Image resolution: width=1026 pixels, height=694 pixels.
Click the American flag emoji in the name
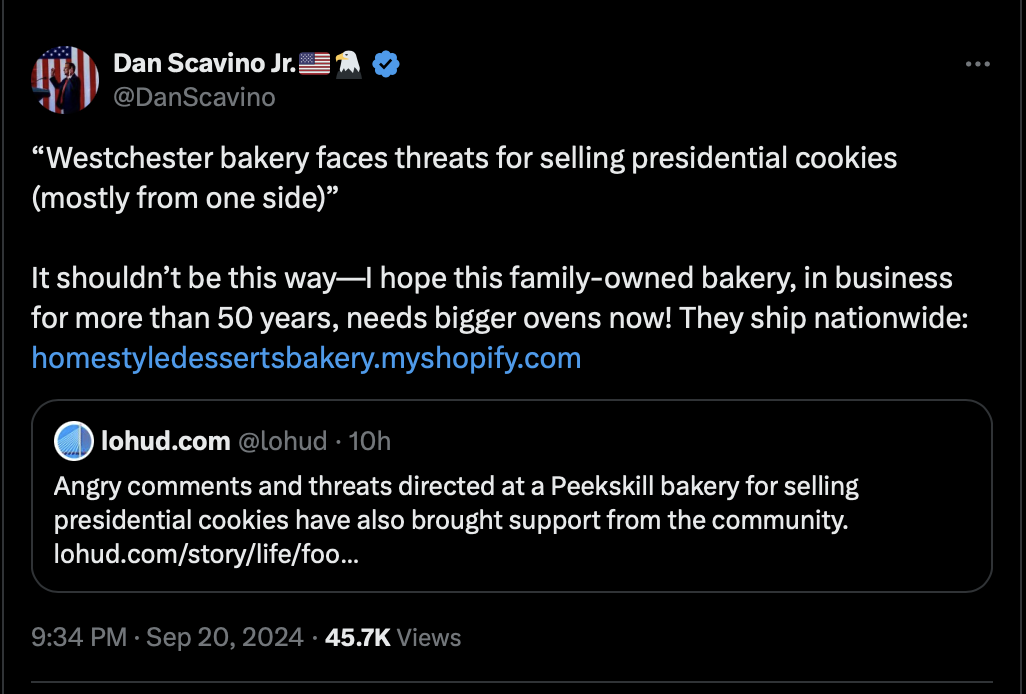[314, 65]
